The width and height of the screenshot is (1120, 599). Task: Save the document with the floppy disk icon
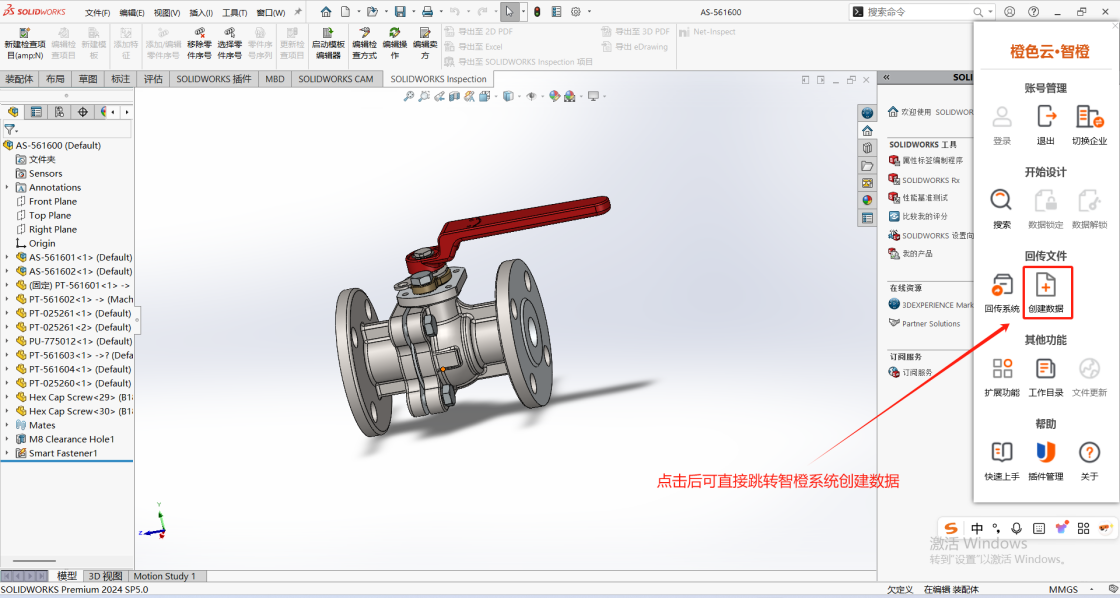click(400, 12)
